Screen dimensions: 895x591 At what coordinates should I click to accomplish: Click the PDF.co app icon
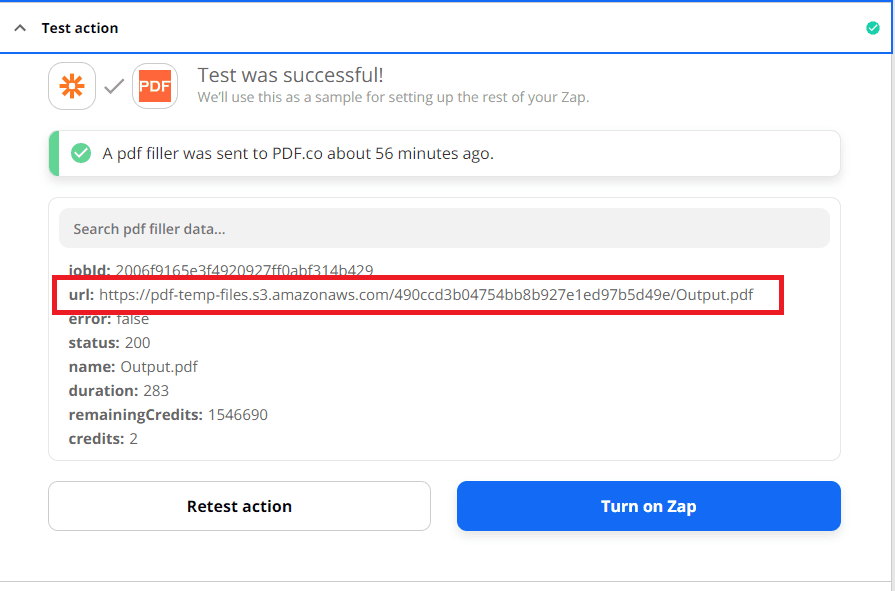coord(155,86)
